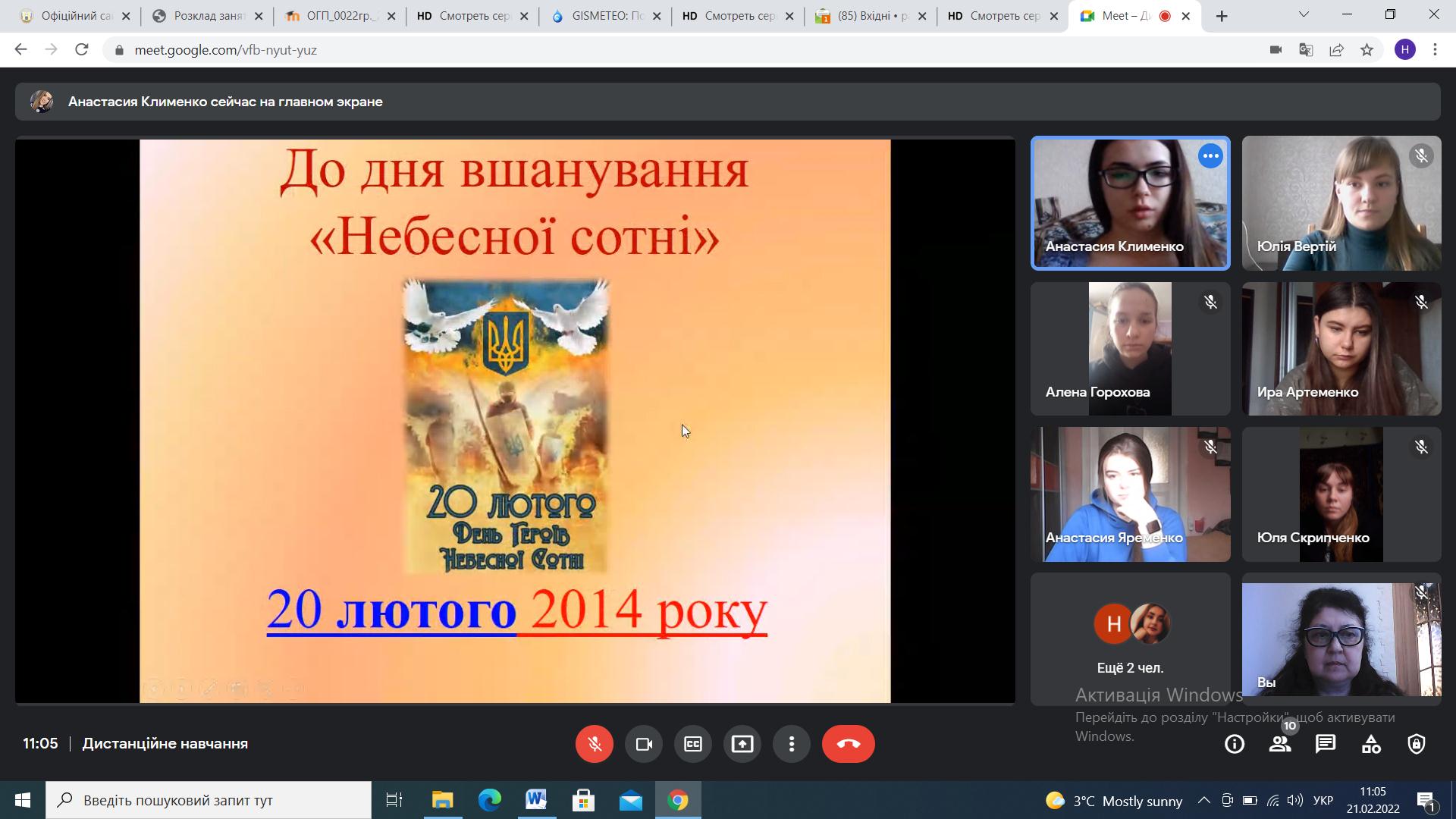Screen dimensions: 1456x819
Task: Switch to the ОГП_0022гр tab
Action: pos(340,16)
